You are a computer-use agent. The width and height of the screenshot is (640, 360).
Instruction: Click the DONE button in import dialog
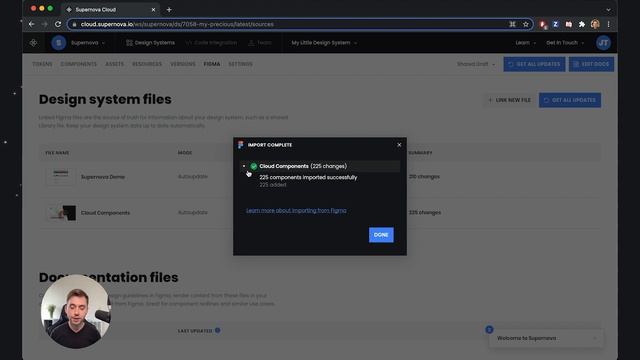[x=381, y=235]
